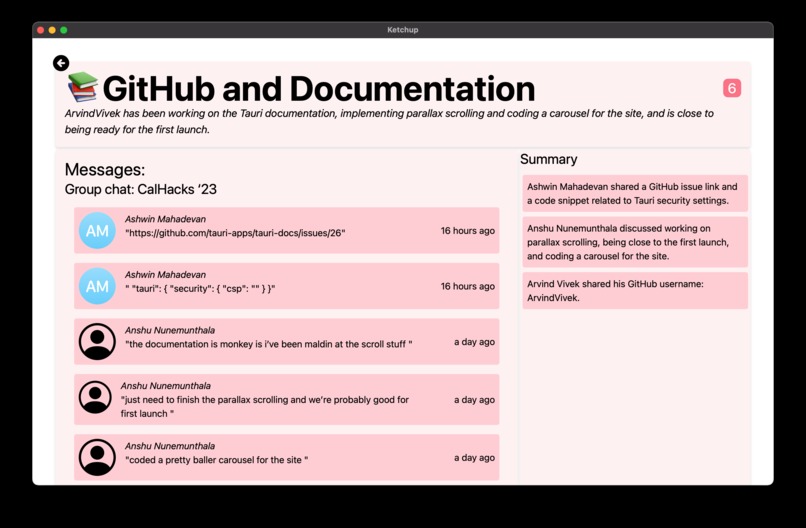Screen dimensions: 806x528
Task: Click the Ketchup window title
Action: (402, 30)
